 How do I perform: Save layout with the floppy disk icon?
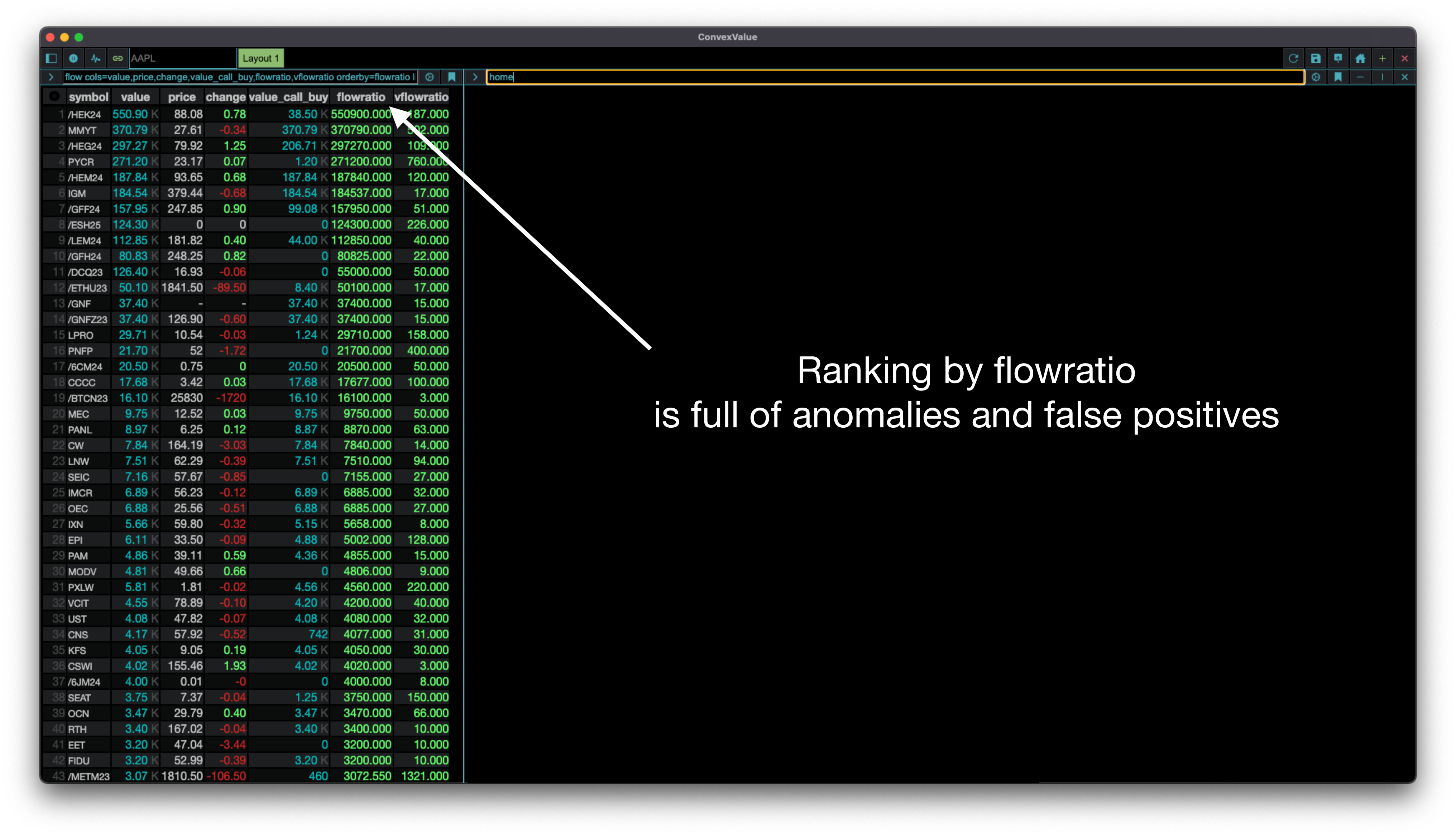[x=1315, y=58]
